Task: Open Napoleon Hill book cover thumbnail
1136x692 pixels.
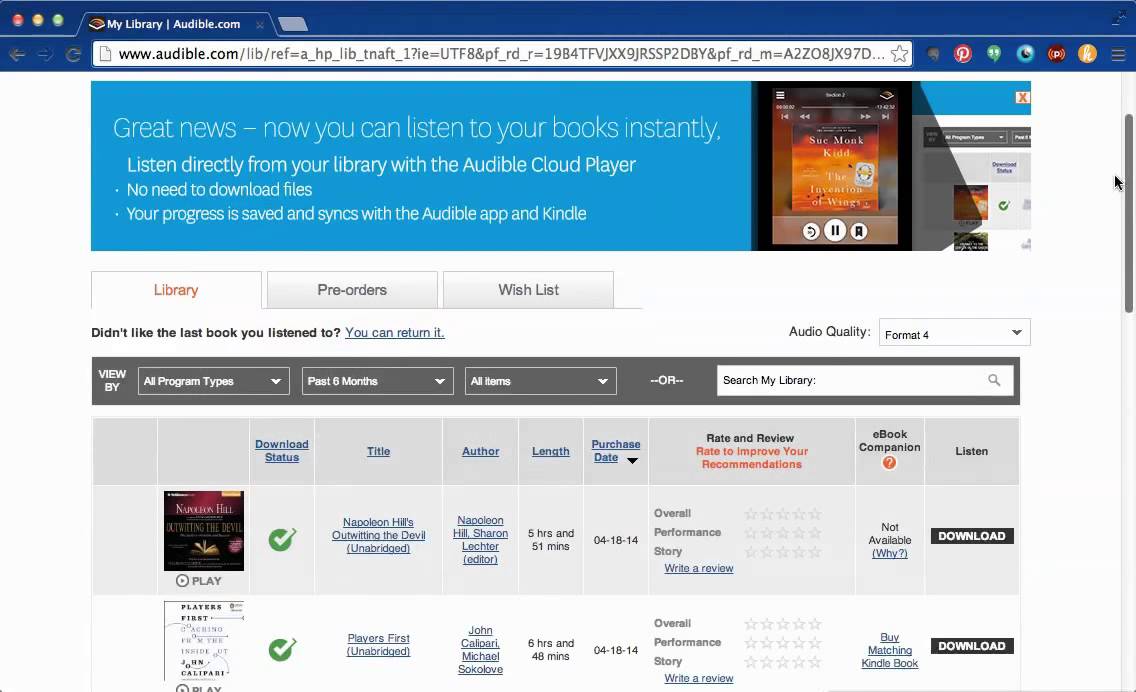Action: pyautogui.click(x=204, y=530)
